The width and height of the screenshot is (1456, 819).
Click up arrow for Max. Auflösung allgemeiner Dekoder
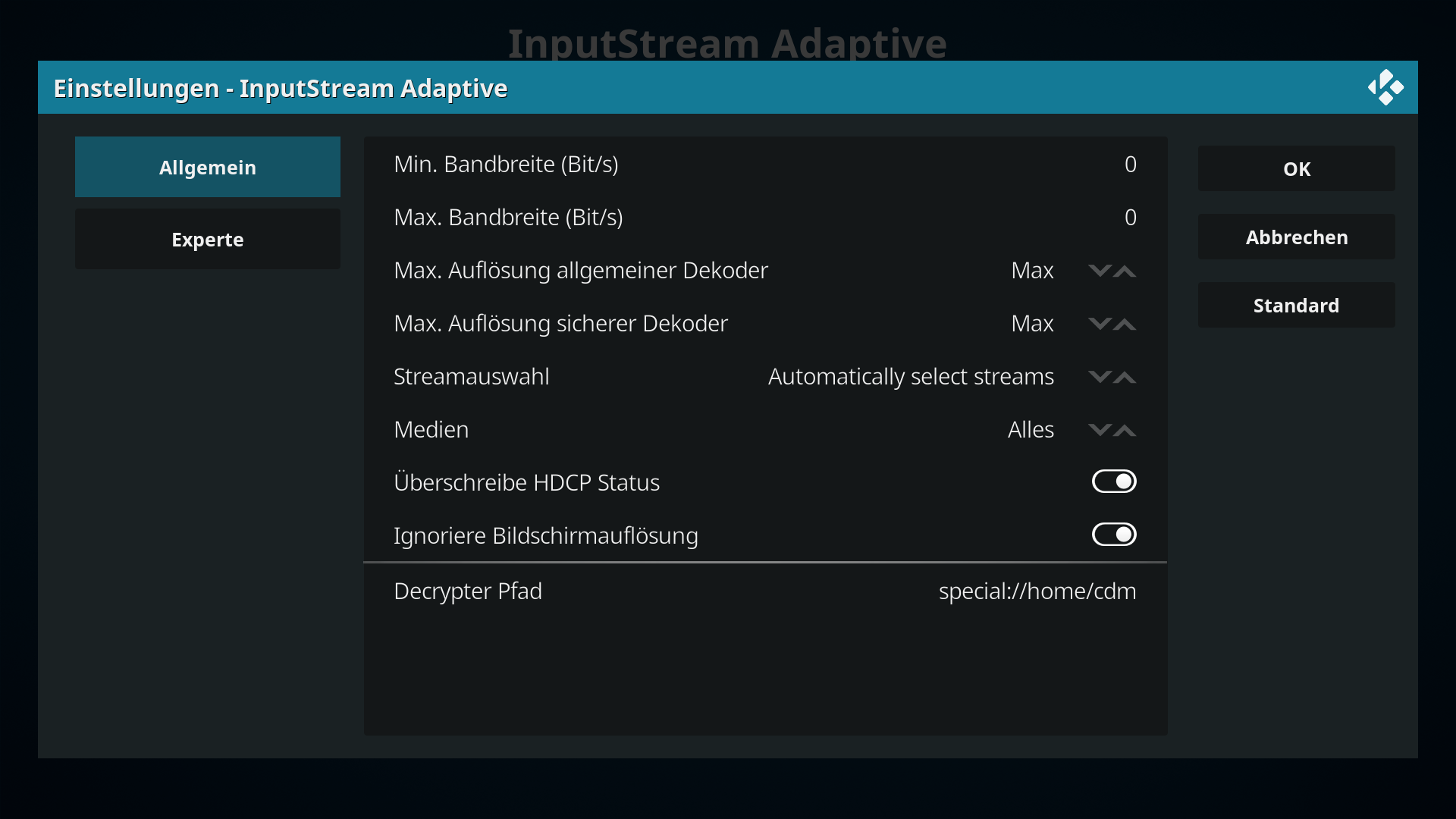(x=1125, y=271)
